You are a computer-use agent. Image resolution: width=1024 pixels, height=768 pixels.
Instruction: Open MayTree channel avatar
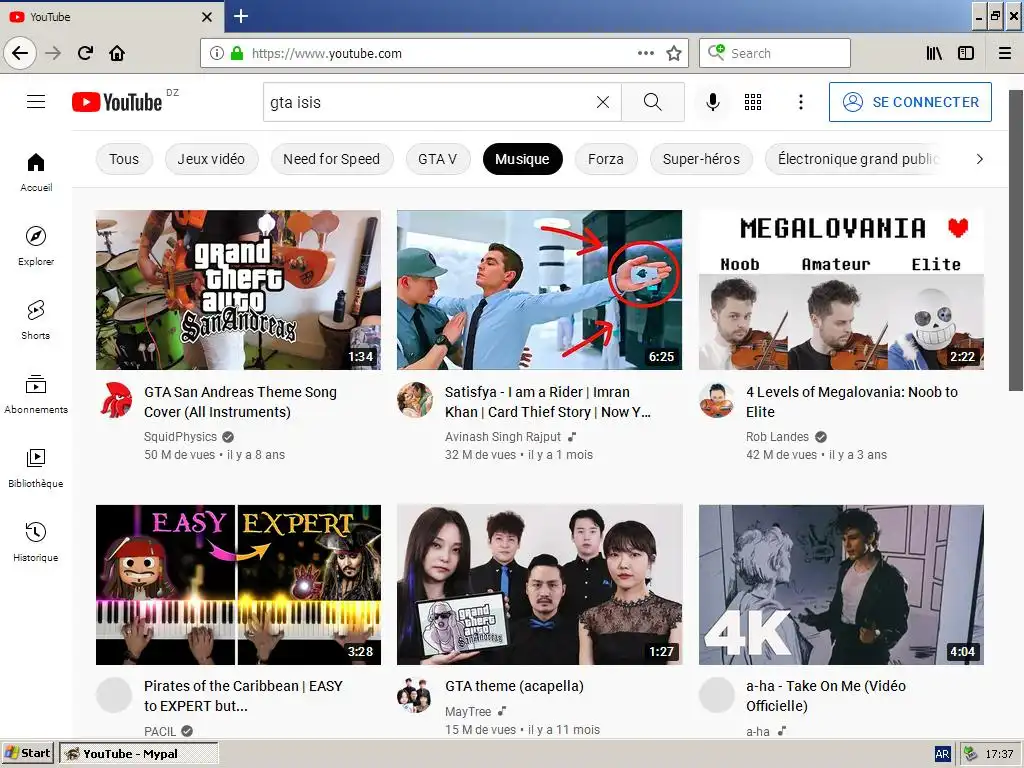point(415,695)
